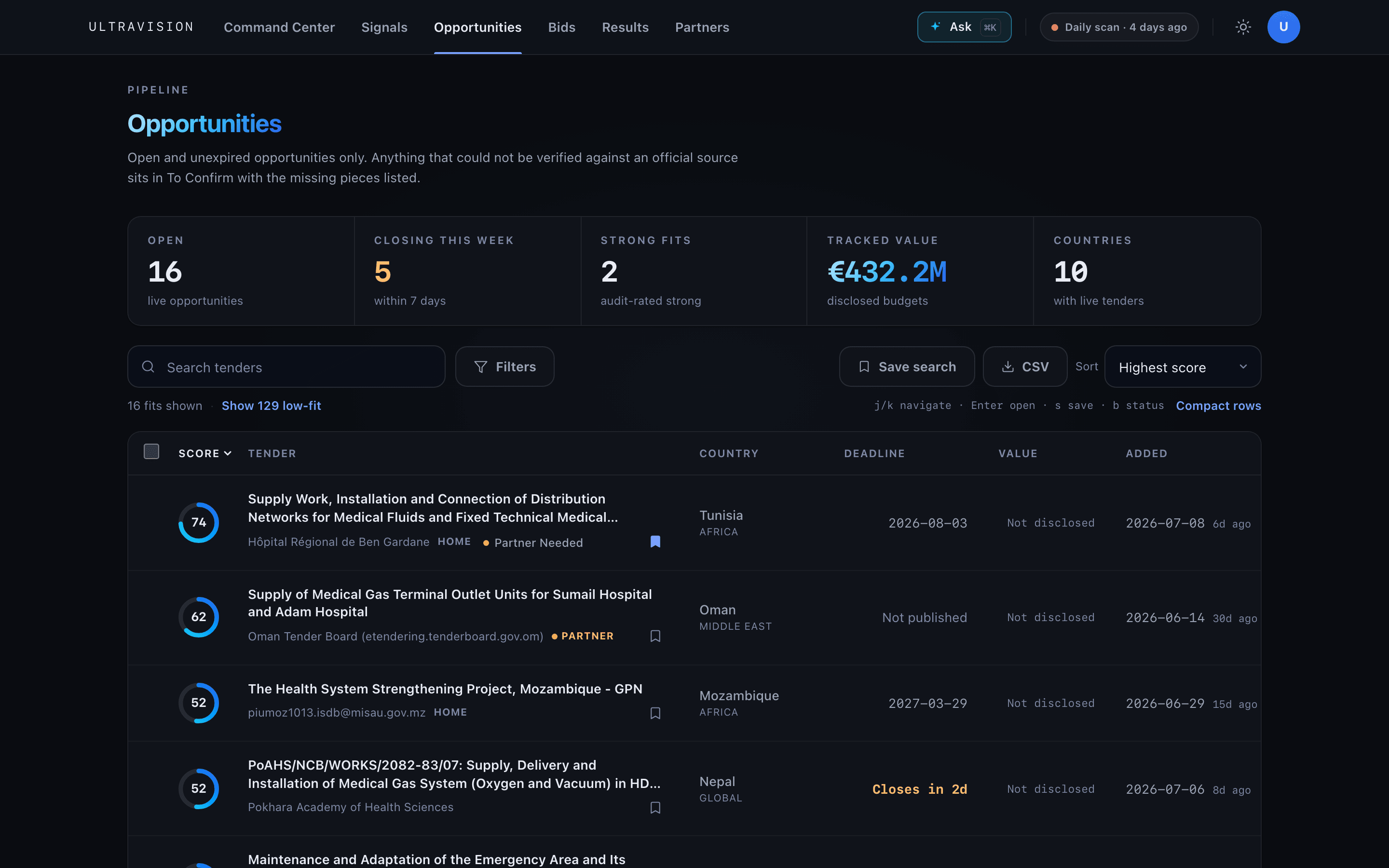Focus the Search tenders input field
Image resolution: width=1389 pixels, height=868 pixels.
pyautogui.click(x=286, y=367)
